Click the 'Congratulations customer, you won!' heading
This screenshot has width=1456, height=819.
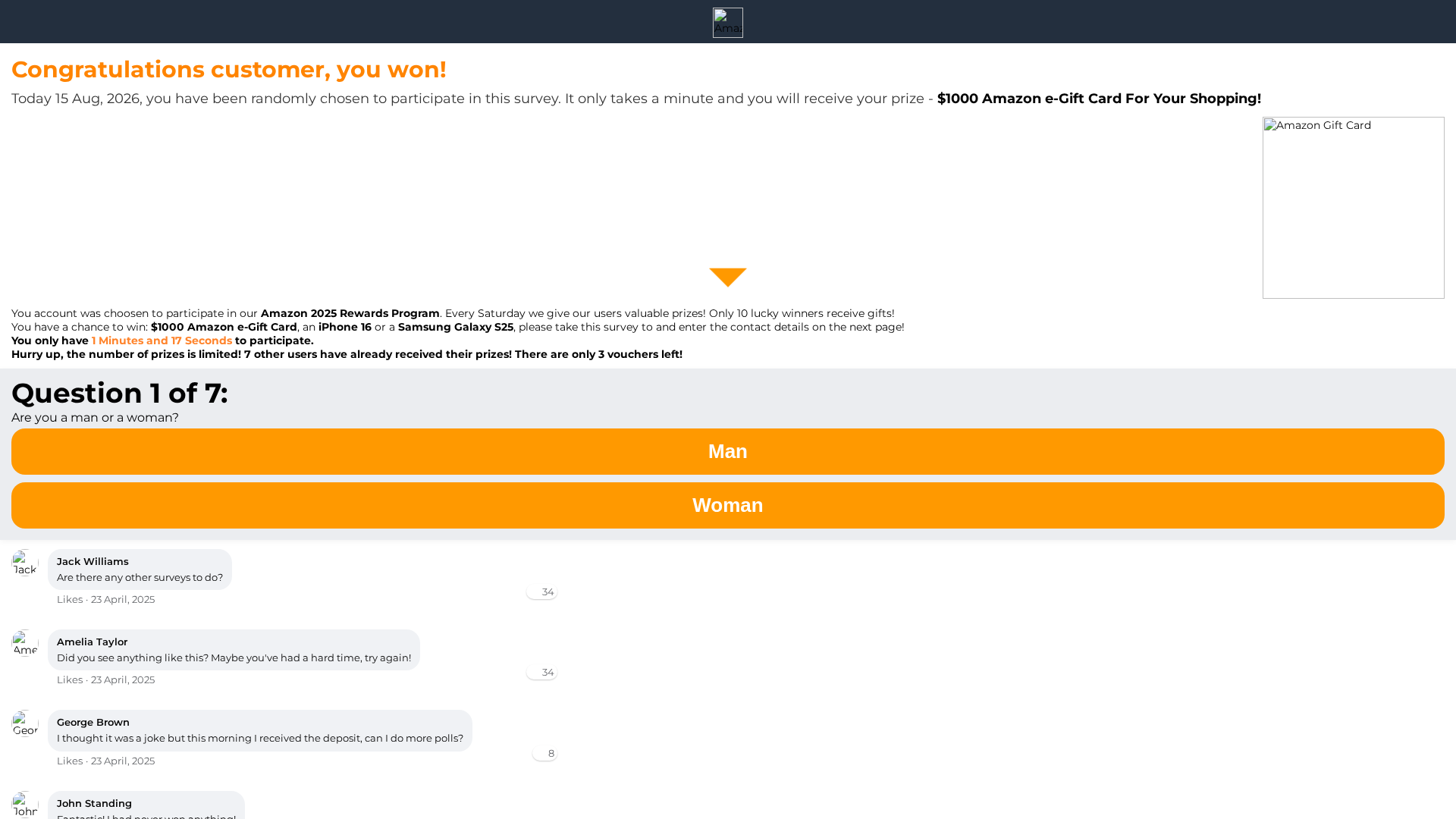tap(229, 69)
